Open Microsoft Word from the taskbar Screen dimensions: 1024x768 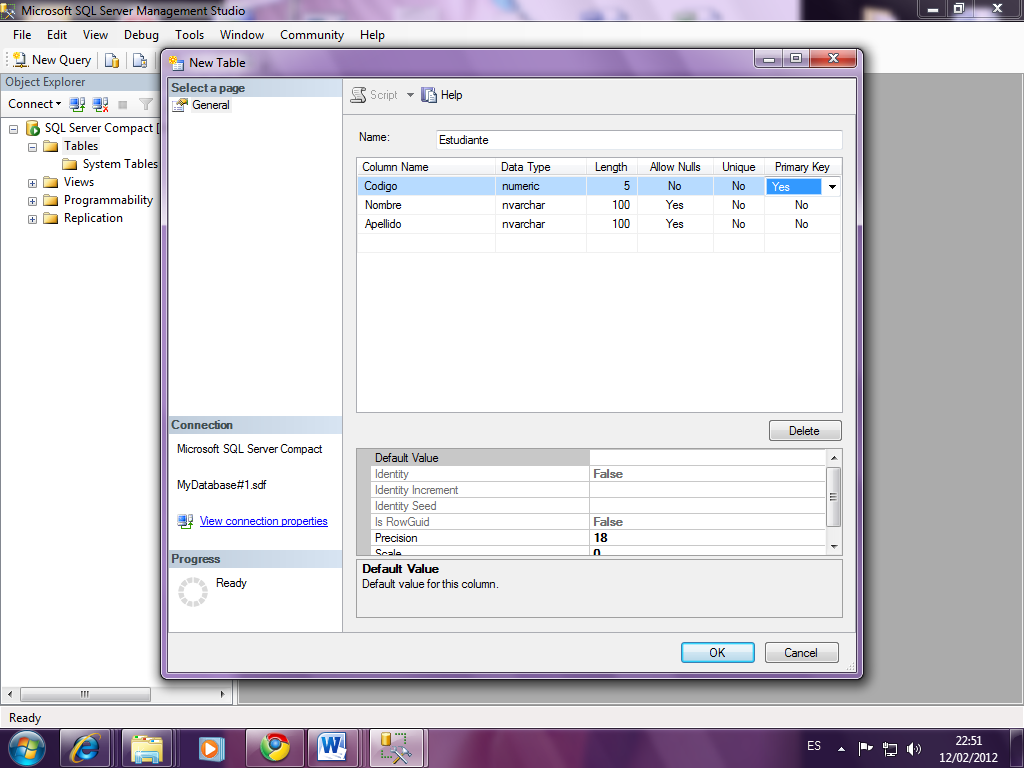tap(333, 747)
